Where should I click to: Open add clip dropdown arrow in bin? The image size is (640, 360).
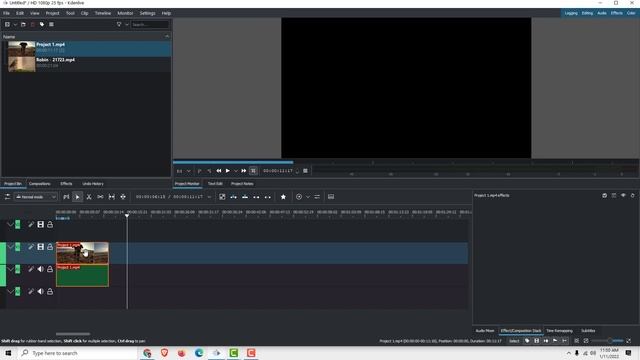click(x=15, y=24)
